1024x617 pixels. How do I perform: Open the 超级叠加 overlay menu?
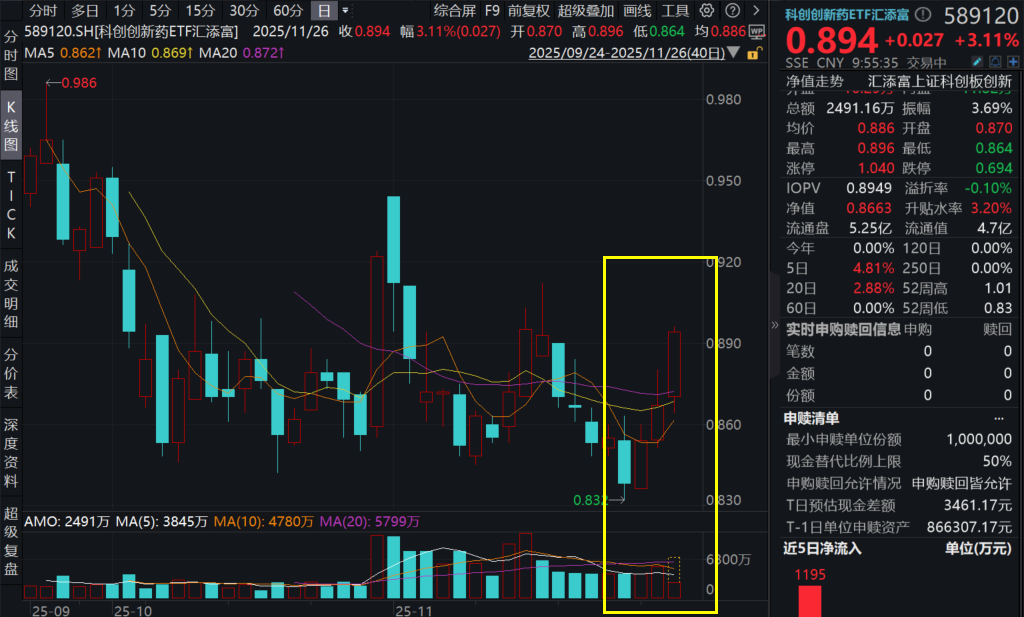586,10
